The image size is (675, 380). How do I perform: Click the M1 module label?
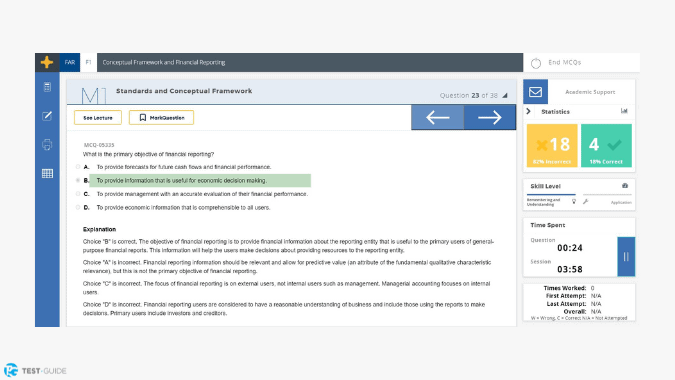[93, 95]
